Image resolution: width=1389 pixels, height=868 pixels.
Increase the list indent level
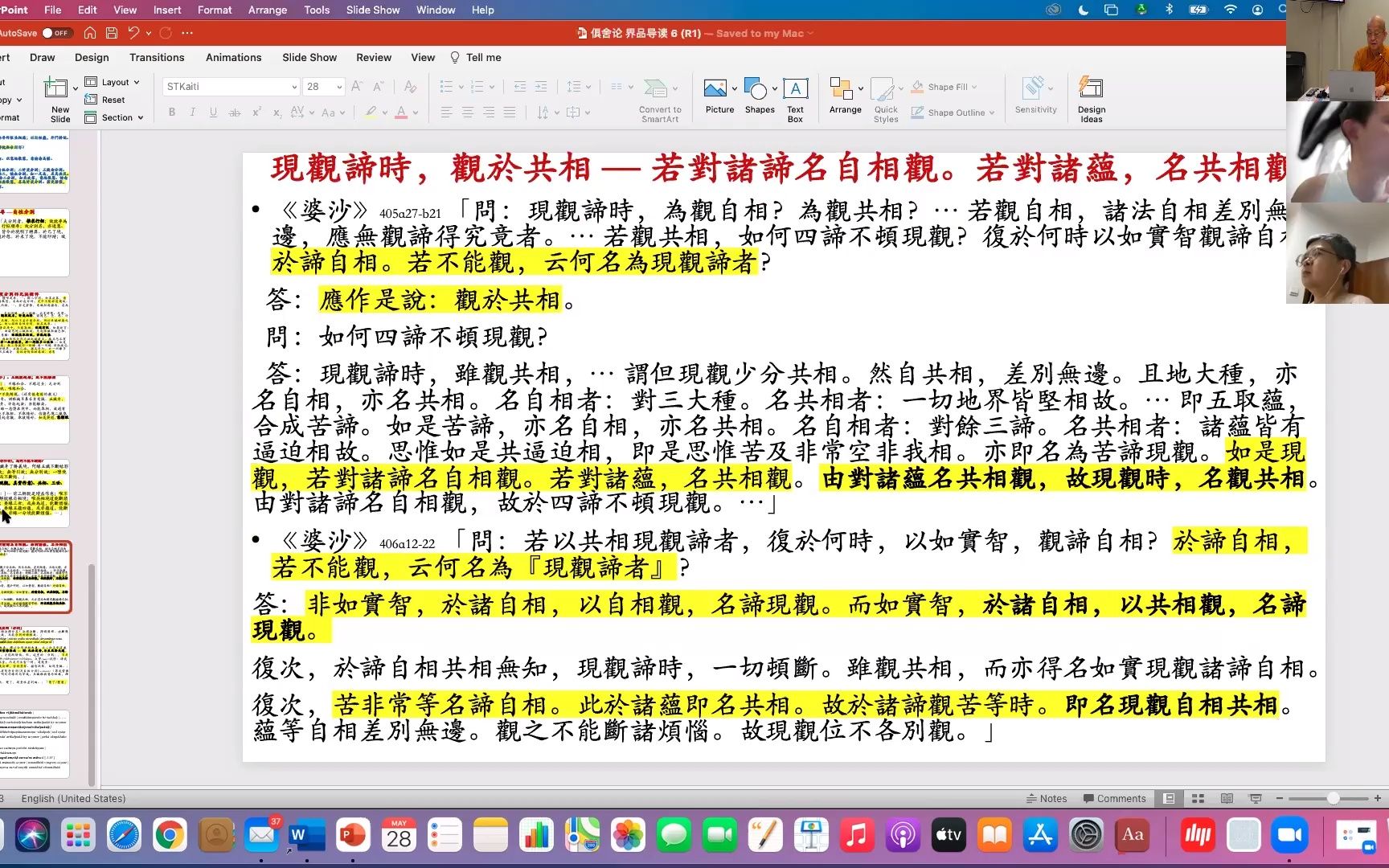tap(541, 86)
